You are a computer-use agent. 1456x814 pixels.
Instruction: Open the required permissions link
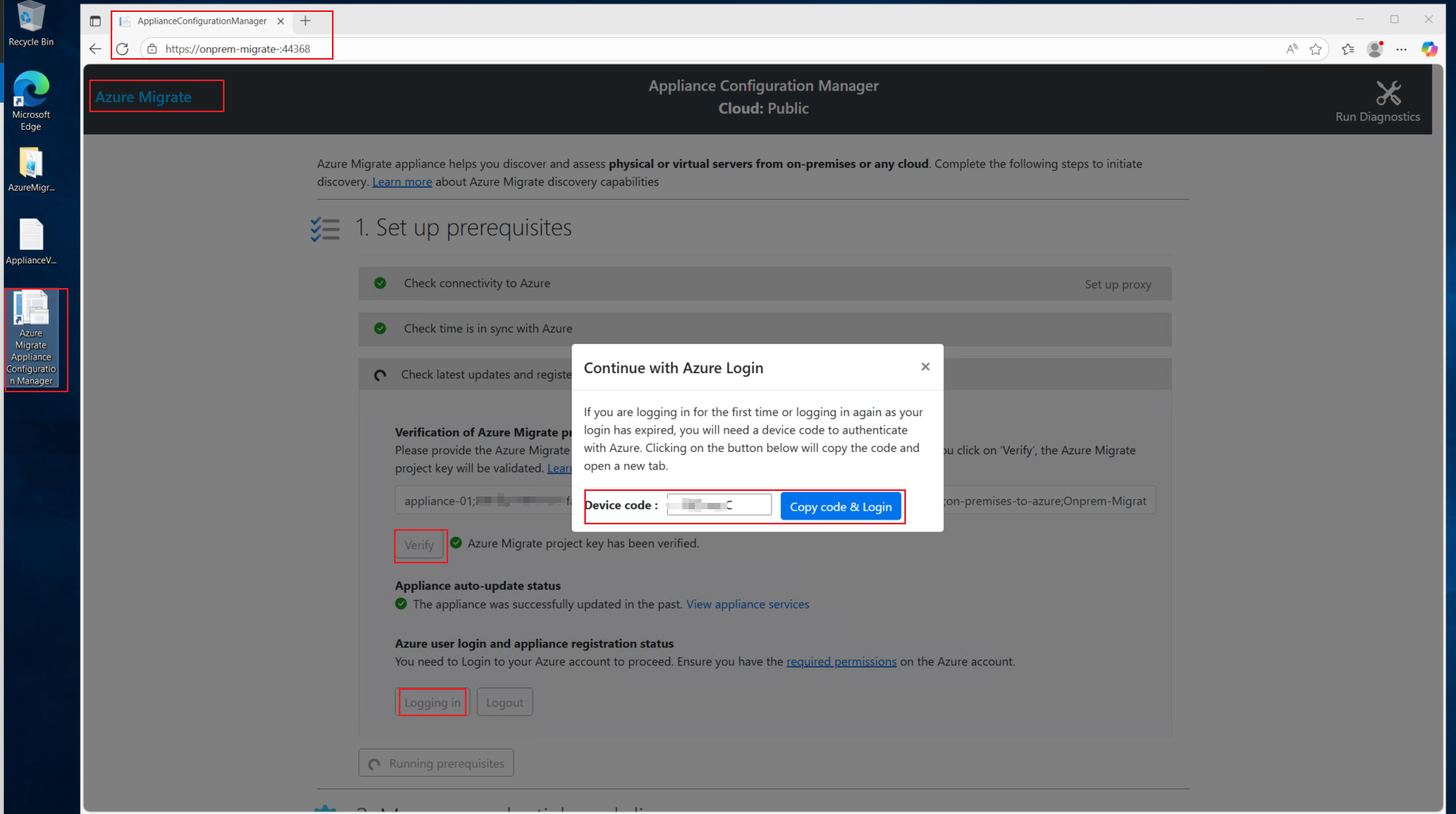(x=841, y=662)
